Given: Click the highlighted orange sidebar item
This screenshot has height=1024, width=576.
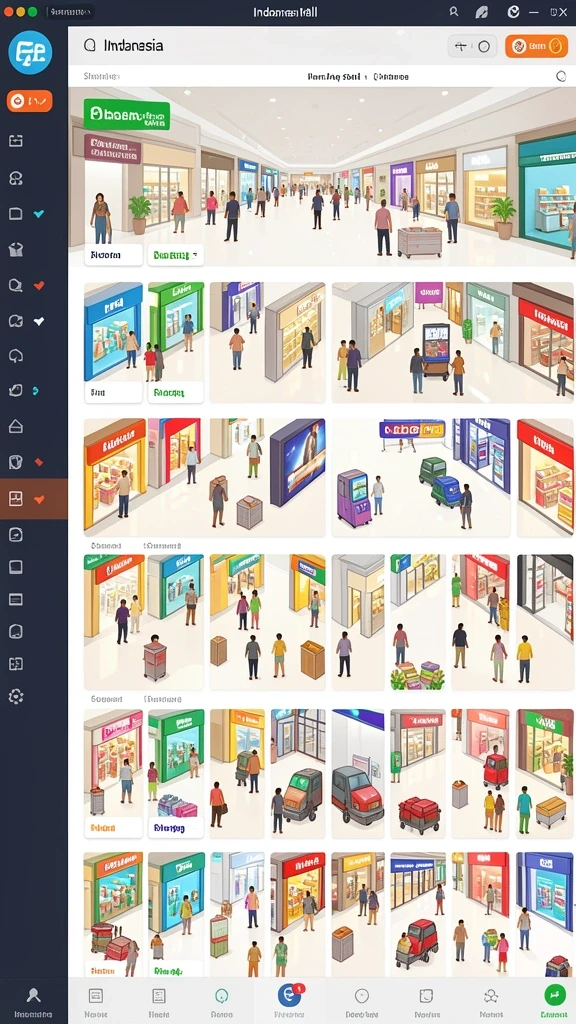Looking at the screenshot, I should [34, 499].
